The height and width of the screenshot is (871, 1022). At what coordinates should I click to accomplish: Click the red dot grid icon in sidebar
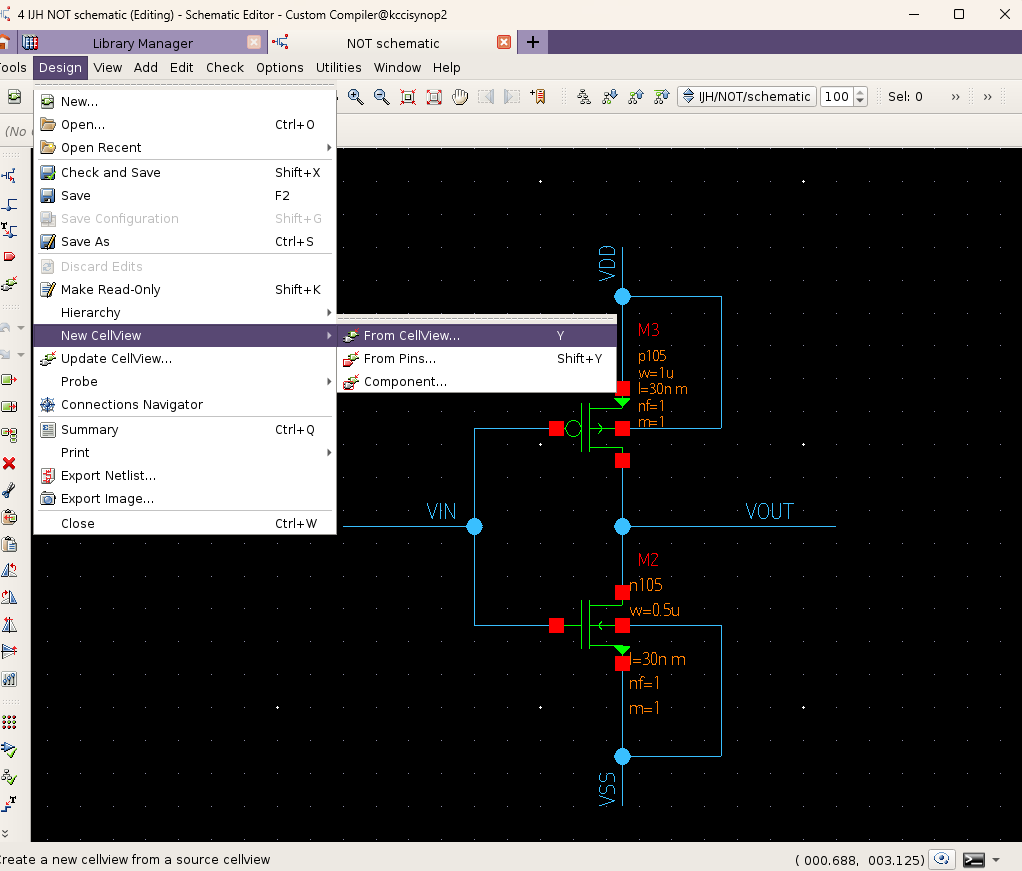(x=9, y=722)
